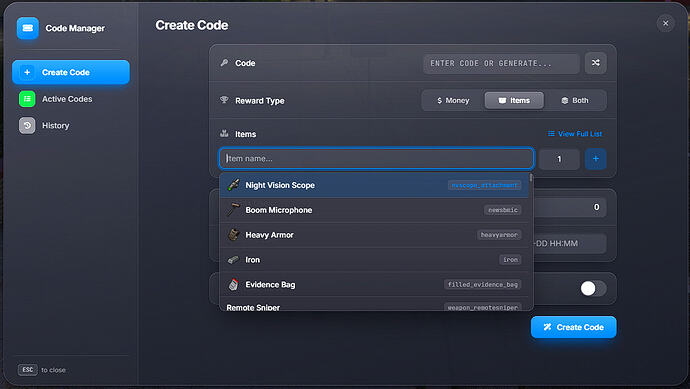690x389 pixels.
Task: Click the Night Vision Scope item icon
Action: (x=233, y=185)
